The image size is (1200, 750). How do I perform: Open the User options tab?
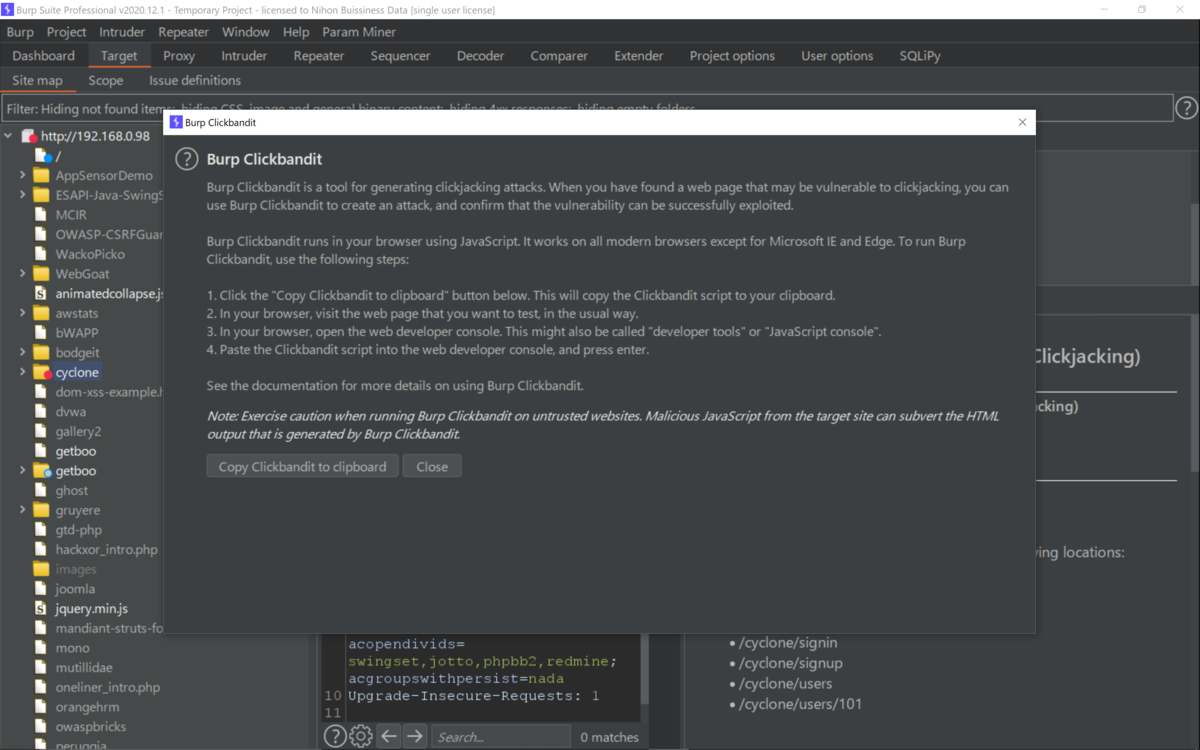point(837,56)
